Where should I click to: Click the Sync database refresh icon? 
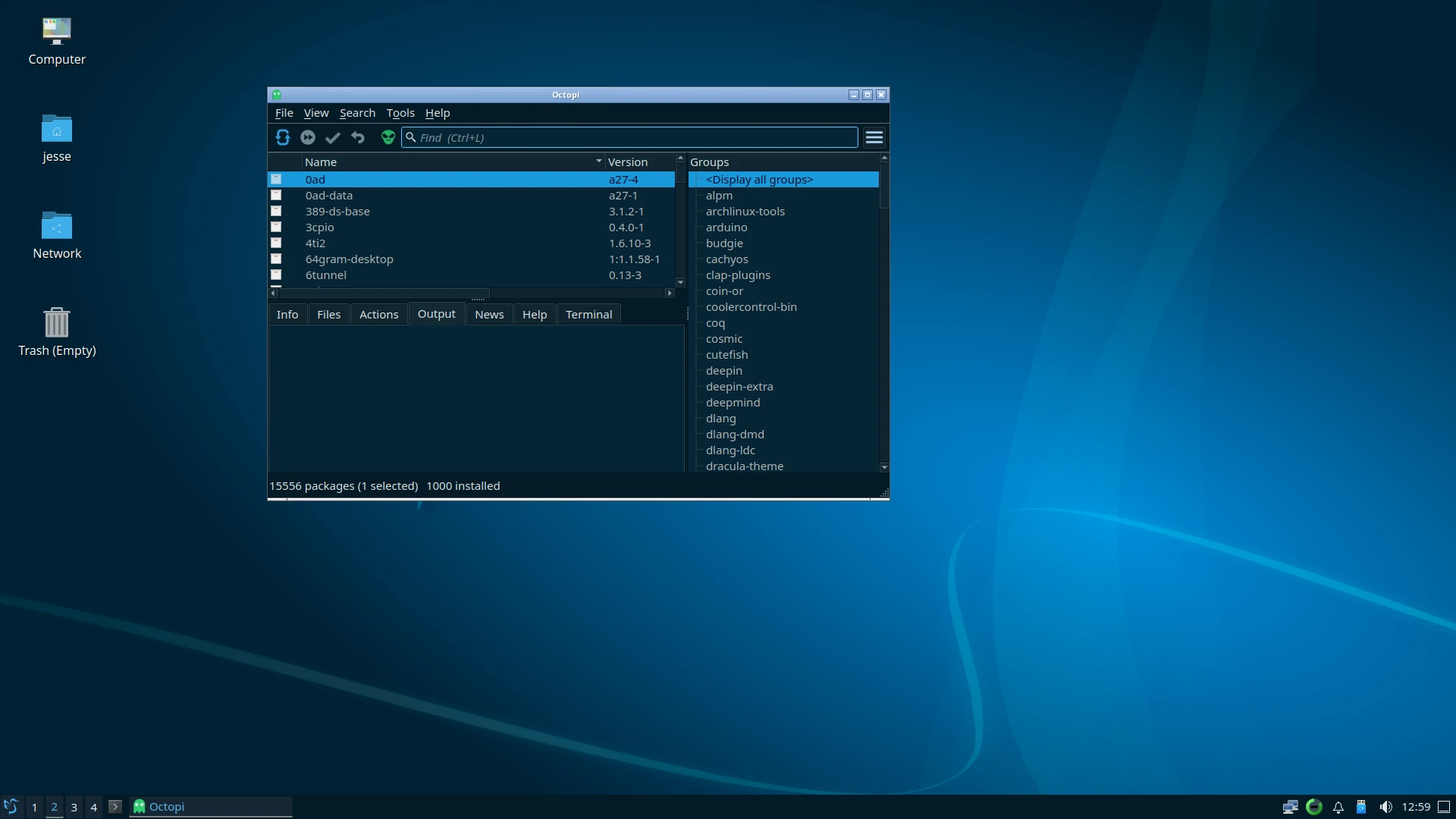[283, 137]
